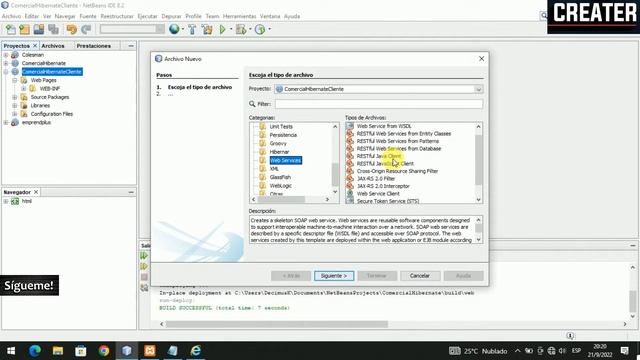
Task: Click the Build Project hammer icon
Action: pyautogui.click(x=192, y=29)
